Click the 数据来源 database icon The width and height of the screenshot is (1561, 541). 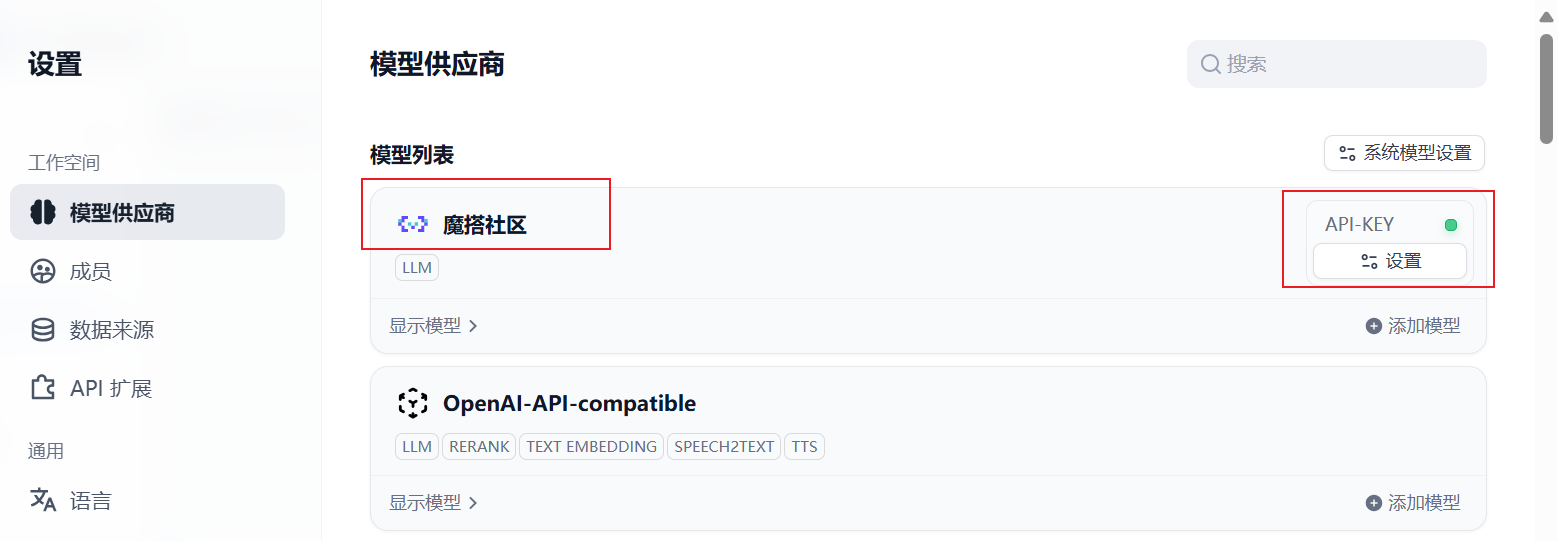tap(42, 329)
